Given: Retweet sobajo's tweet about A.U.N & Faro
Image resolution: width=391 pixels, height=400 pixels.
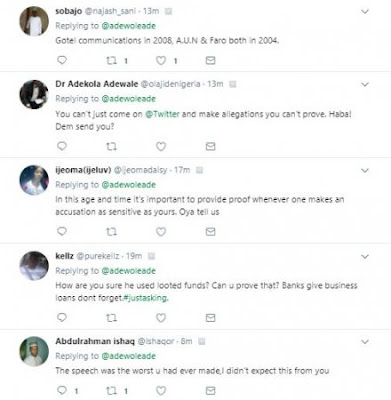Looking at the screenshot, I should point(111,61).
